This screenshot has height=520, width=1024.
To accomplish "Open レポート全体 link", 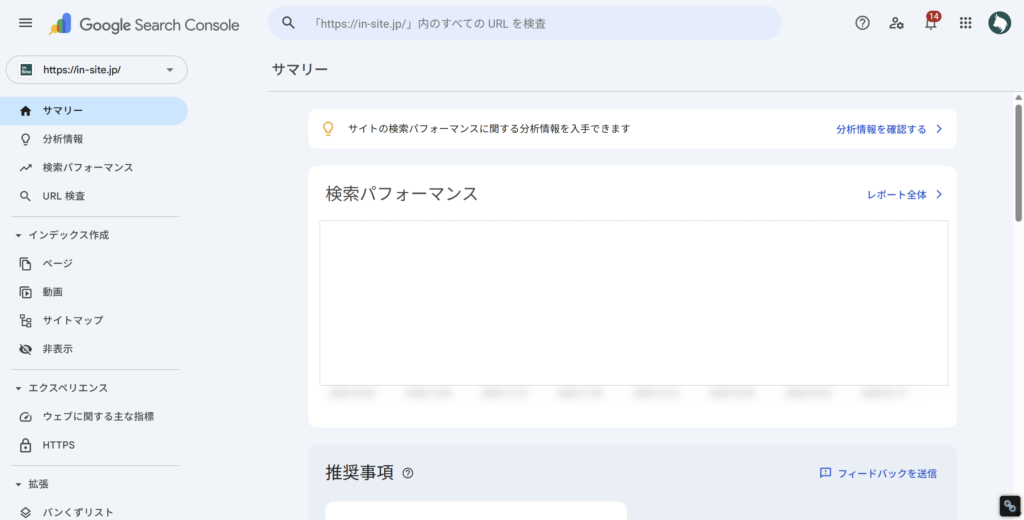I will (x=897, y=195).
